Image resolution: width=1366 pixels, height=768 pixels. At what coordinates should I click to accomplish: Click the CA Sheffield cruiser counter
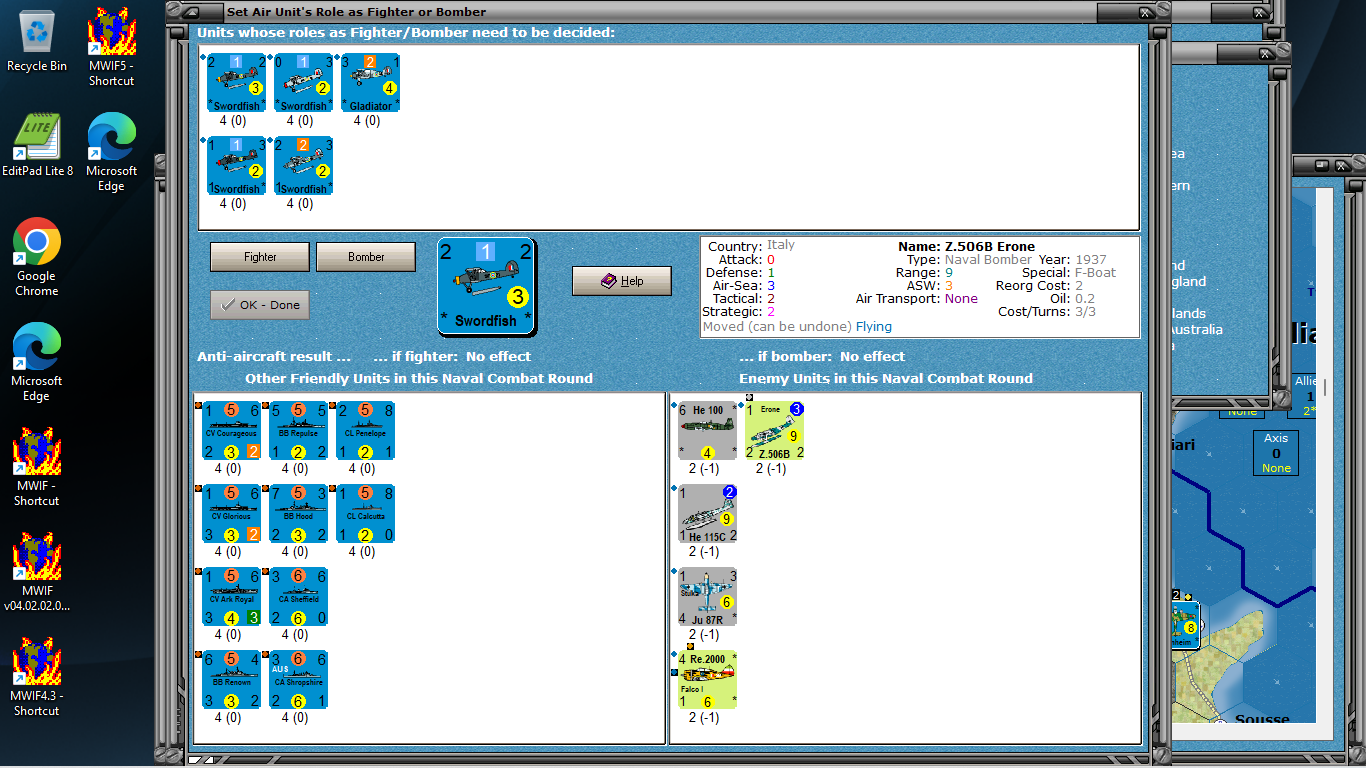click(298, 596)
